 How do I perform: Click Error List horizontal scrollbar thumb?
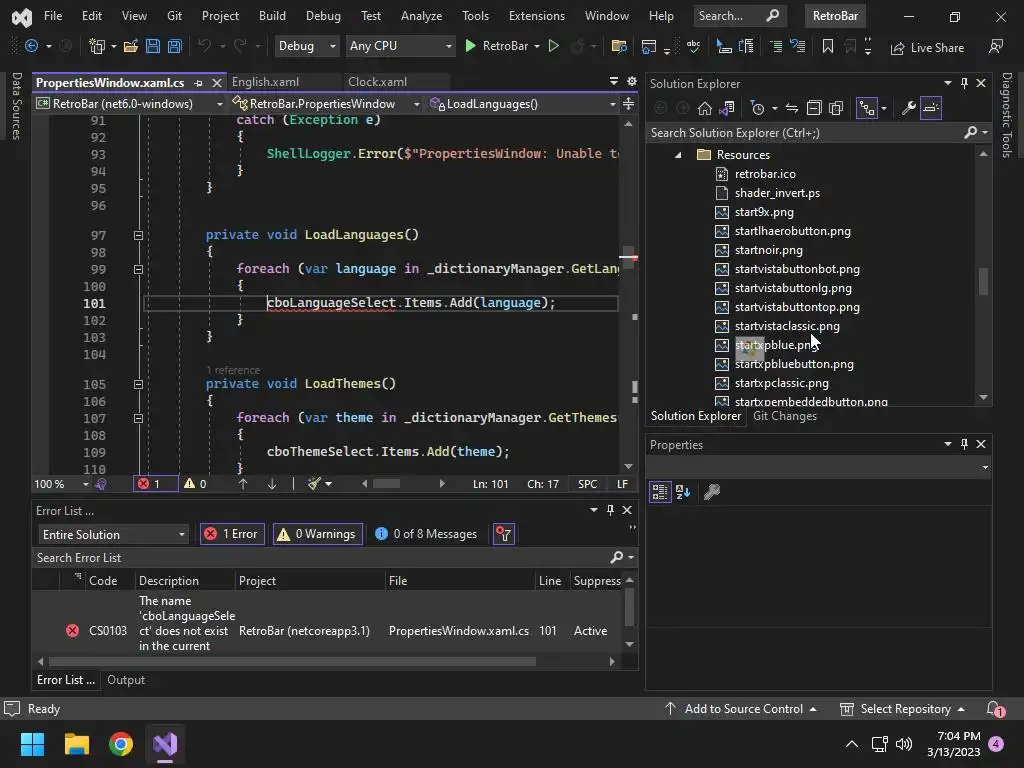click(292, 662)
